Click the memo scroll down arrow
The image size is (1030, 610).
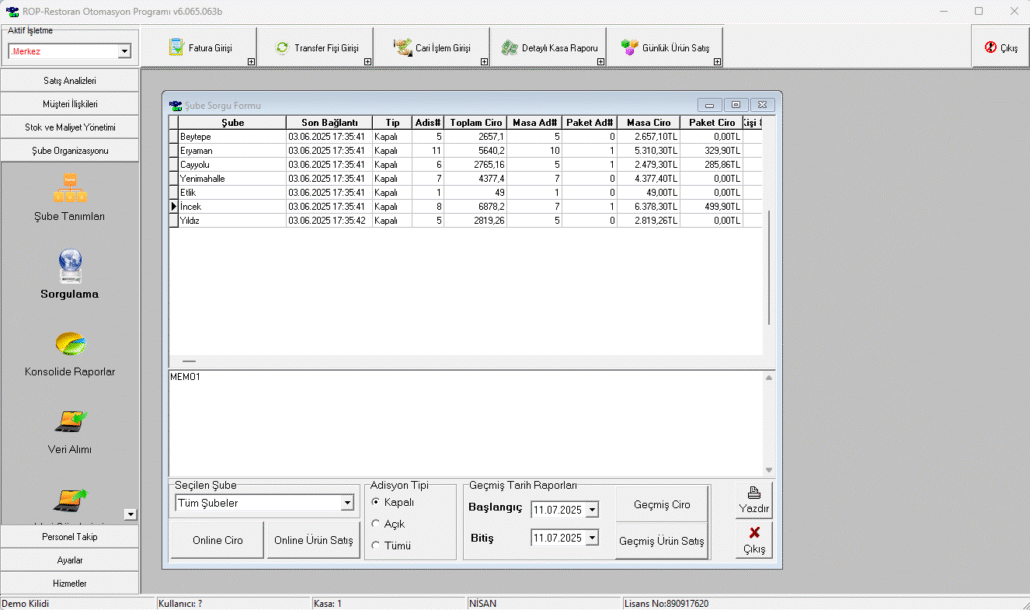769,470
